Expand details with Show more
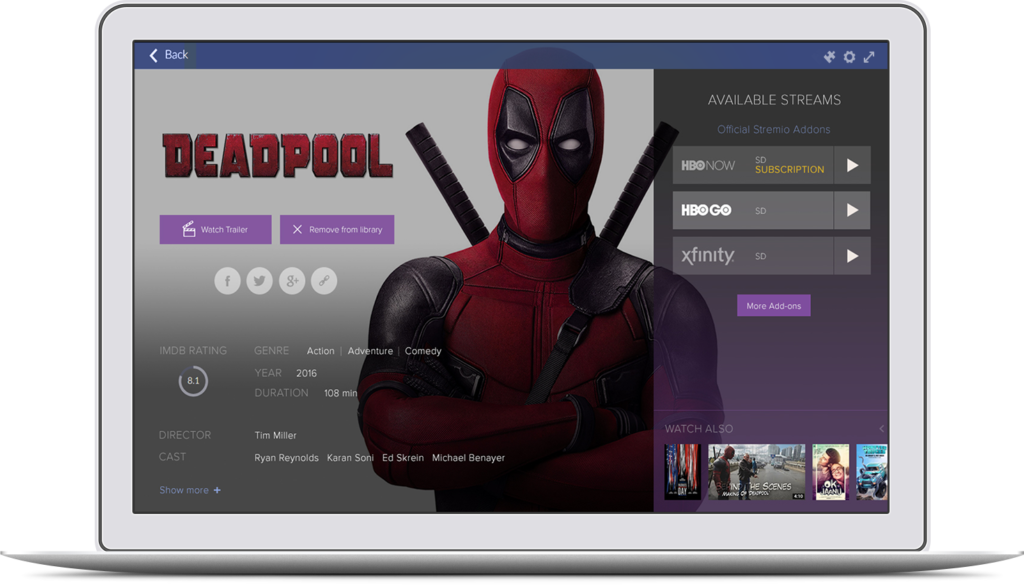 click(190, 490)
